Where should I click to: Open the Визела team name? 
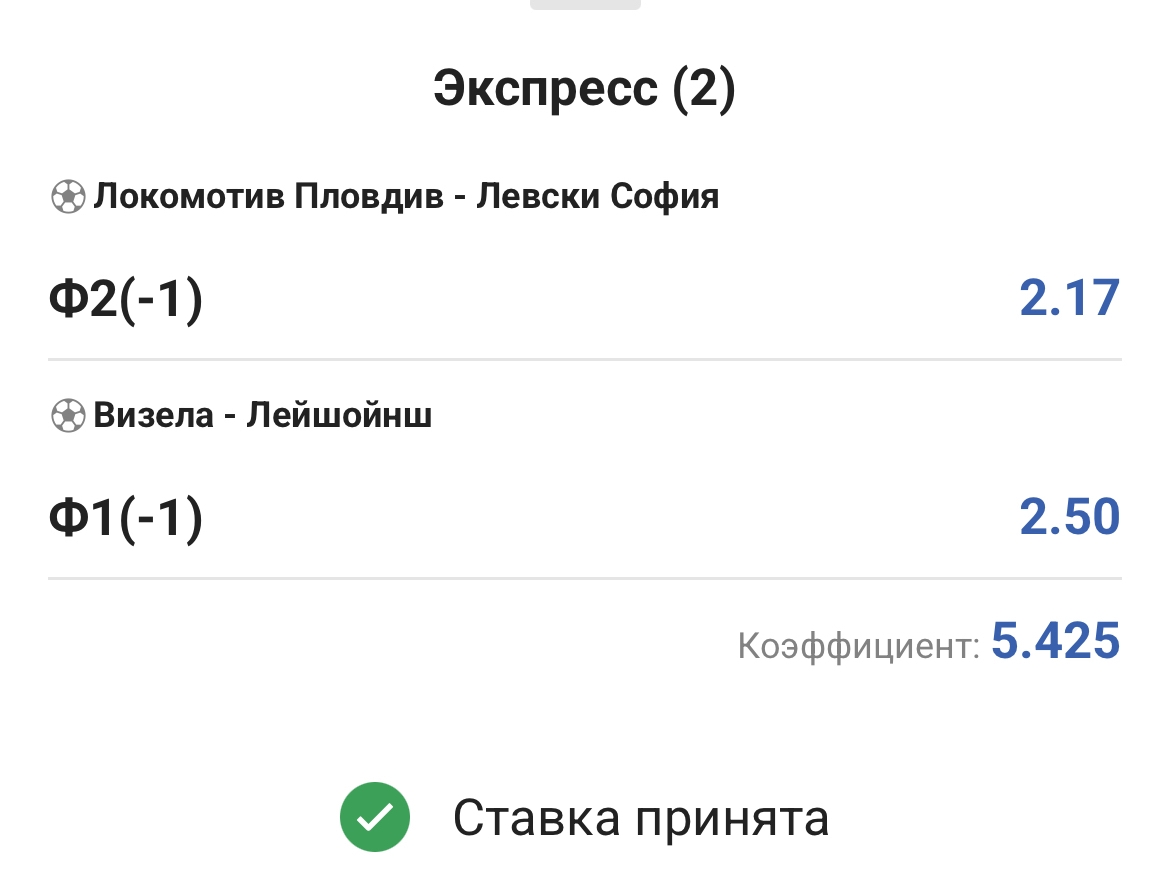point(153,415)
